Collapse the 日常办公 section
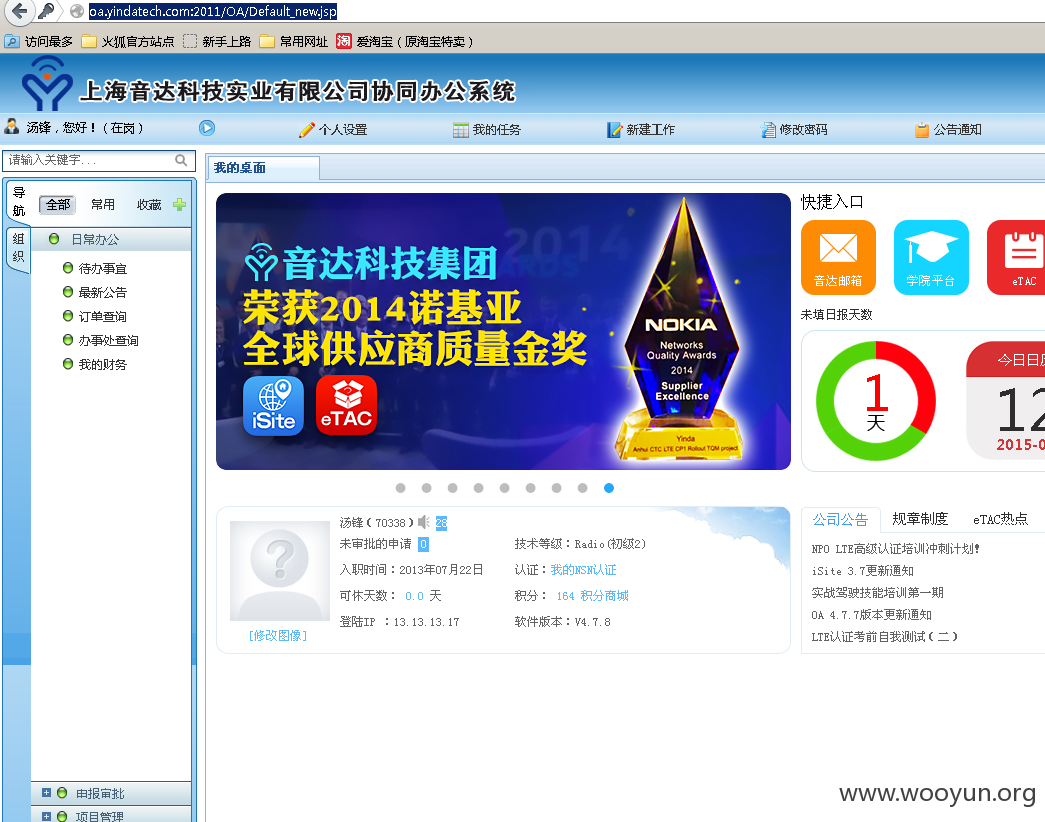Screen dimensions: 1045x822 111,239
